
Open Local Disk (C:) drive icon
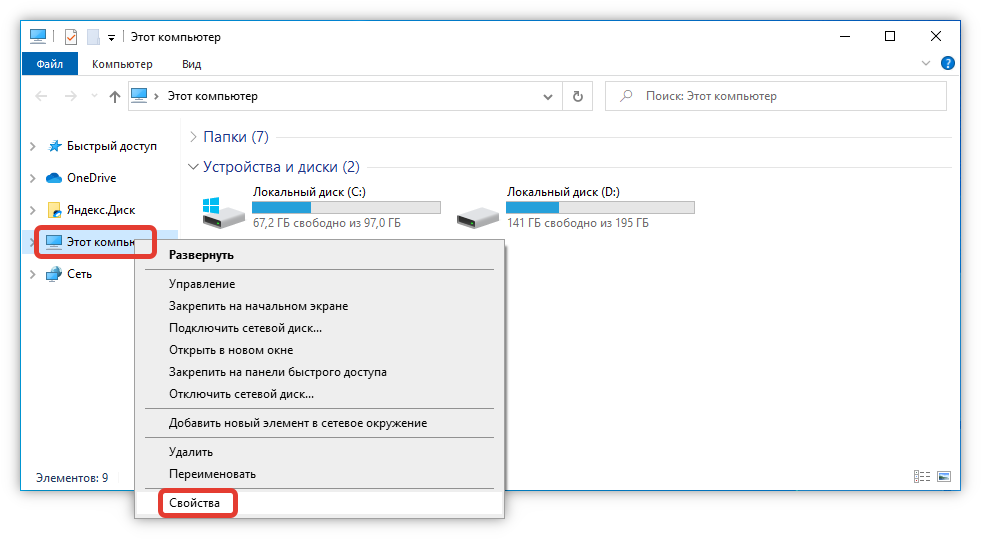point(222,212)
